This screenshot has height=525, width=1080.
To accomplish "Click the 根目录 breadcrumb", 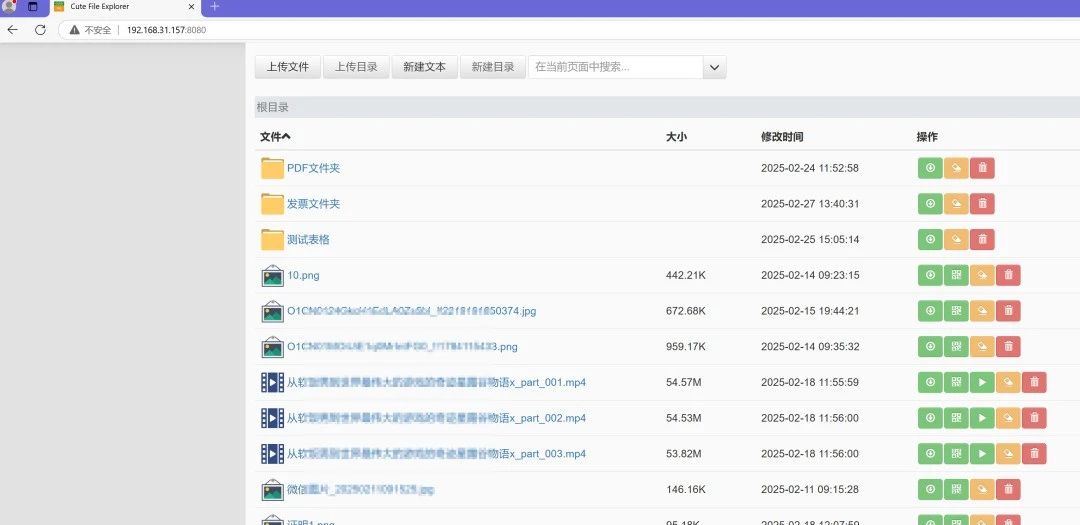I will [273, 107].
